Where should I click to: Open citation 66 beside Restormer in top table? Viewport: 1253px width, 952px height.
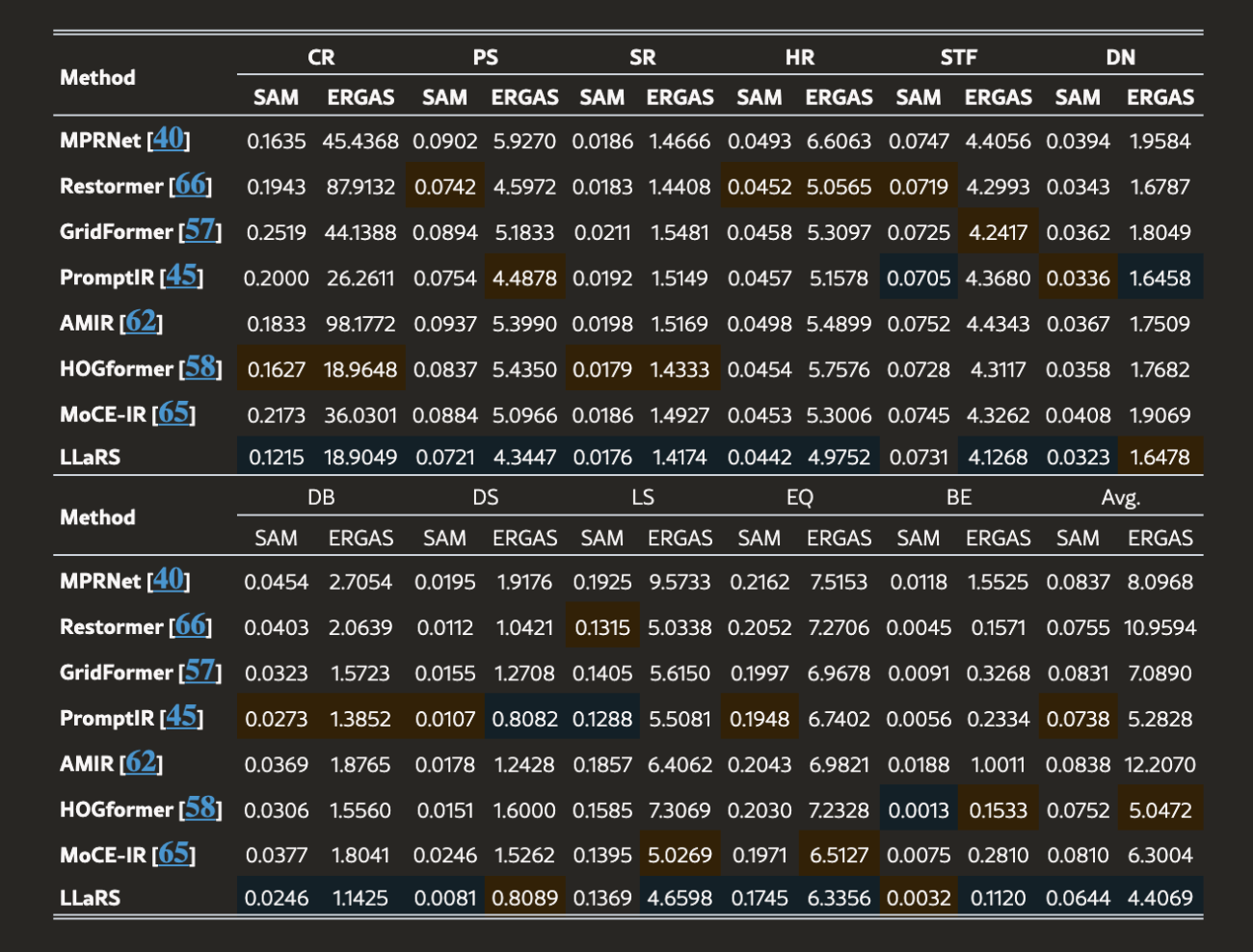(x=191, y=184)
